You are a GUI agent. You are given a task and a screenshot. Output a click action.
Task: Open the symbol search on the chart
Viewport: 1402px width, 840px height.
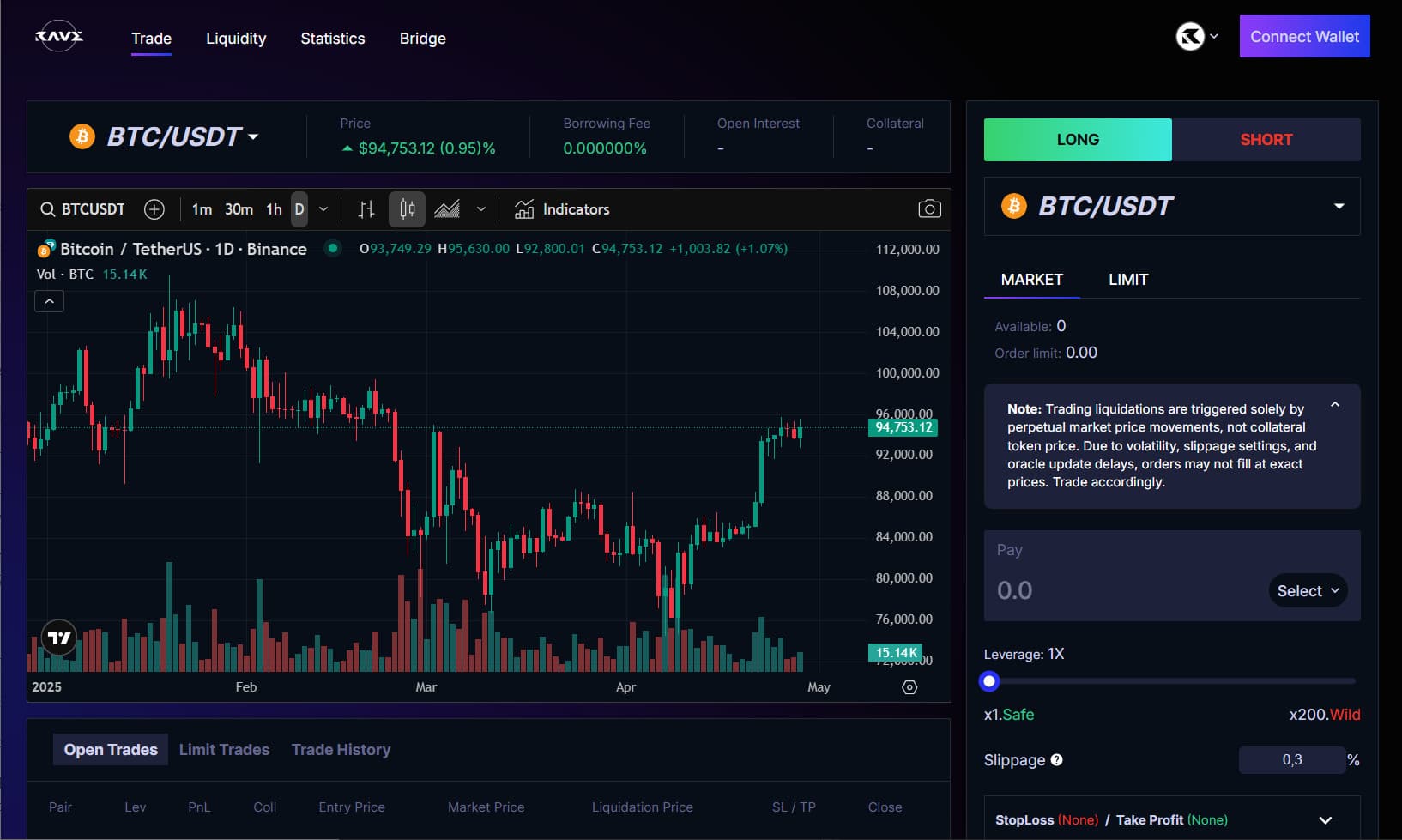click(47, 208)
